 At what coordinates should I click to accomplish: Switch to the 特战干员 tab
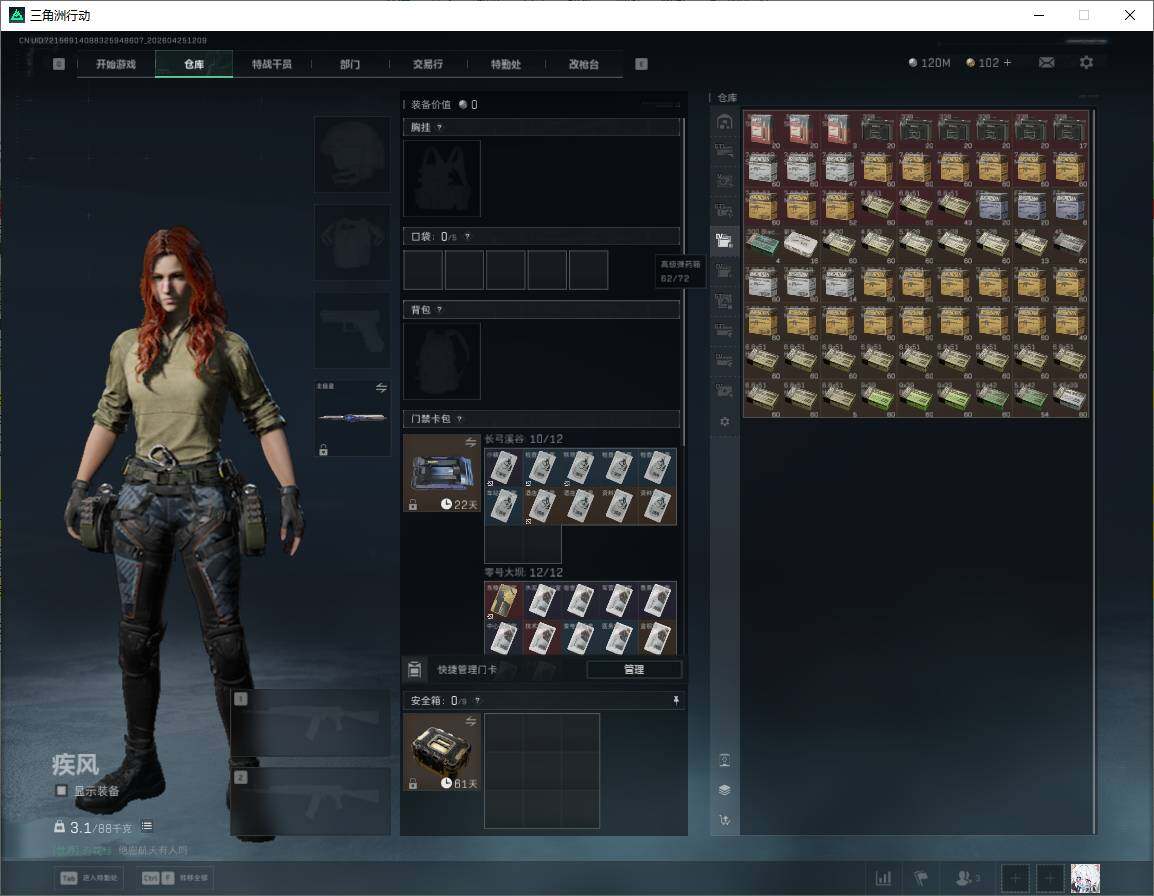[x=272, y=64]
